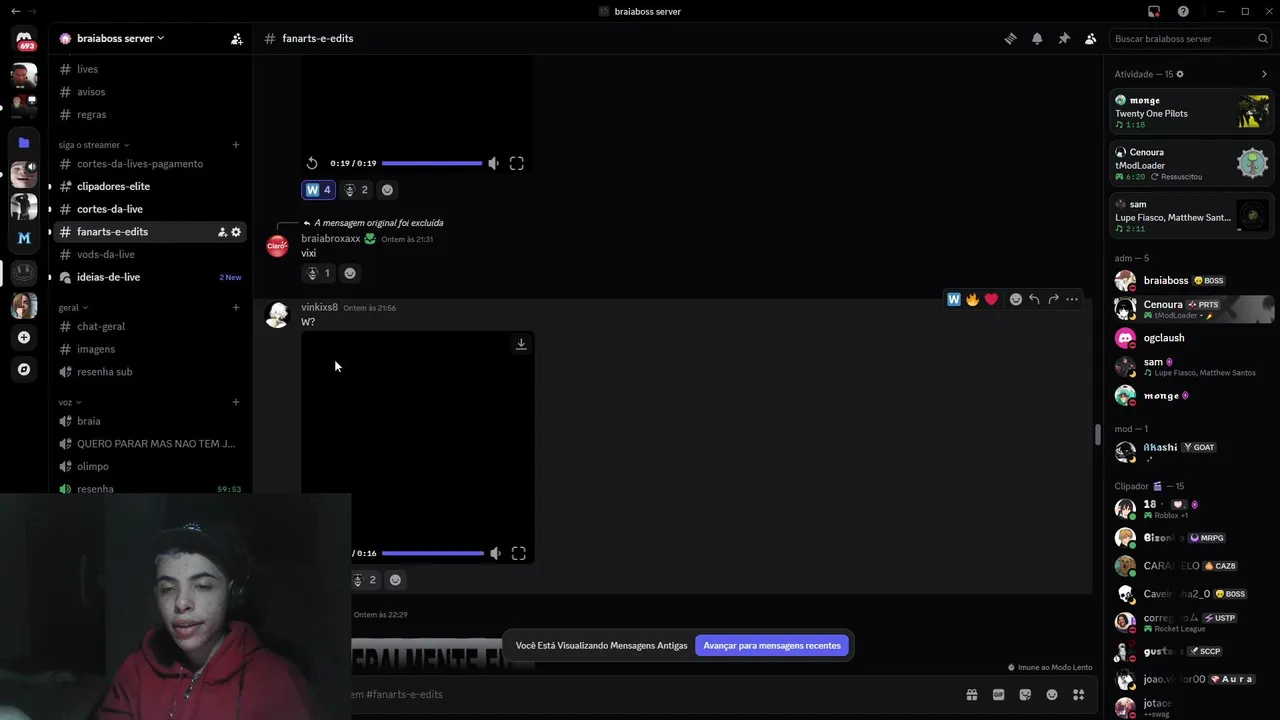Open braiabroxaxx user profile name
This screenshot has width=1280, height=720.
point(331,239)
